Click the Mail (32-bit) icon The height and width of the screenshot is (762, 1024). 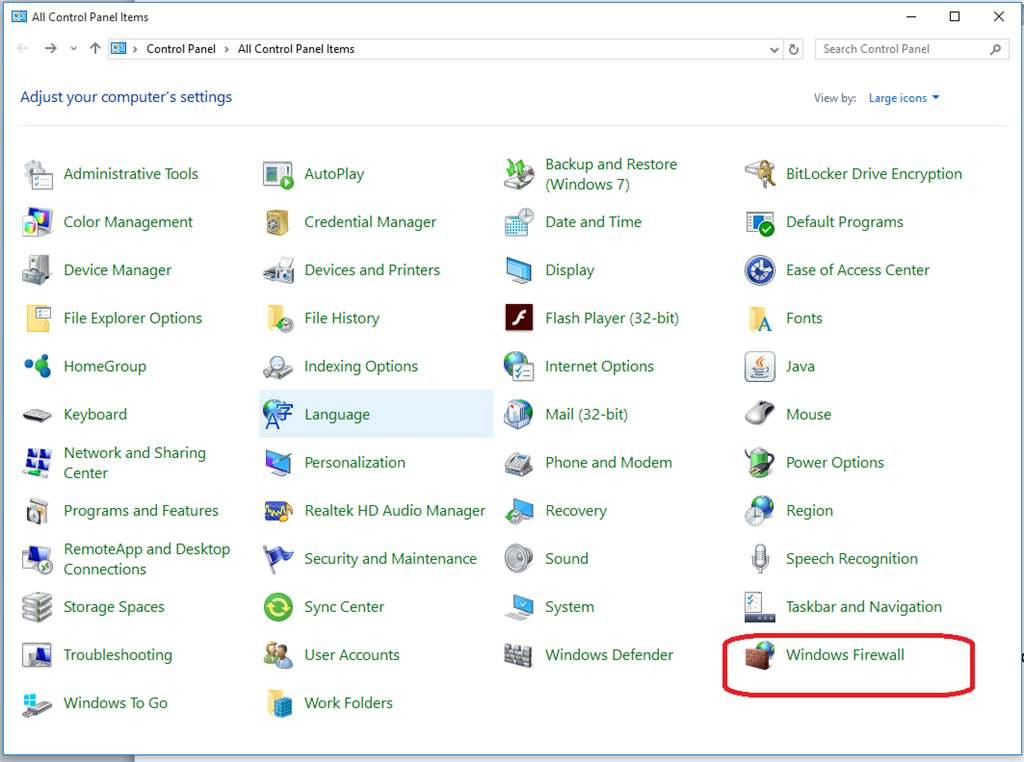pos(519,415)
